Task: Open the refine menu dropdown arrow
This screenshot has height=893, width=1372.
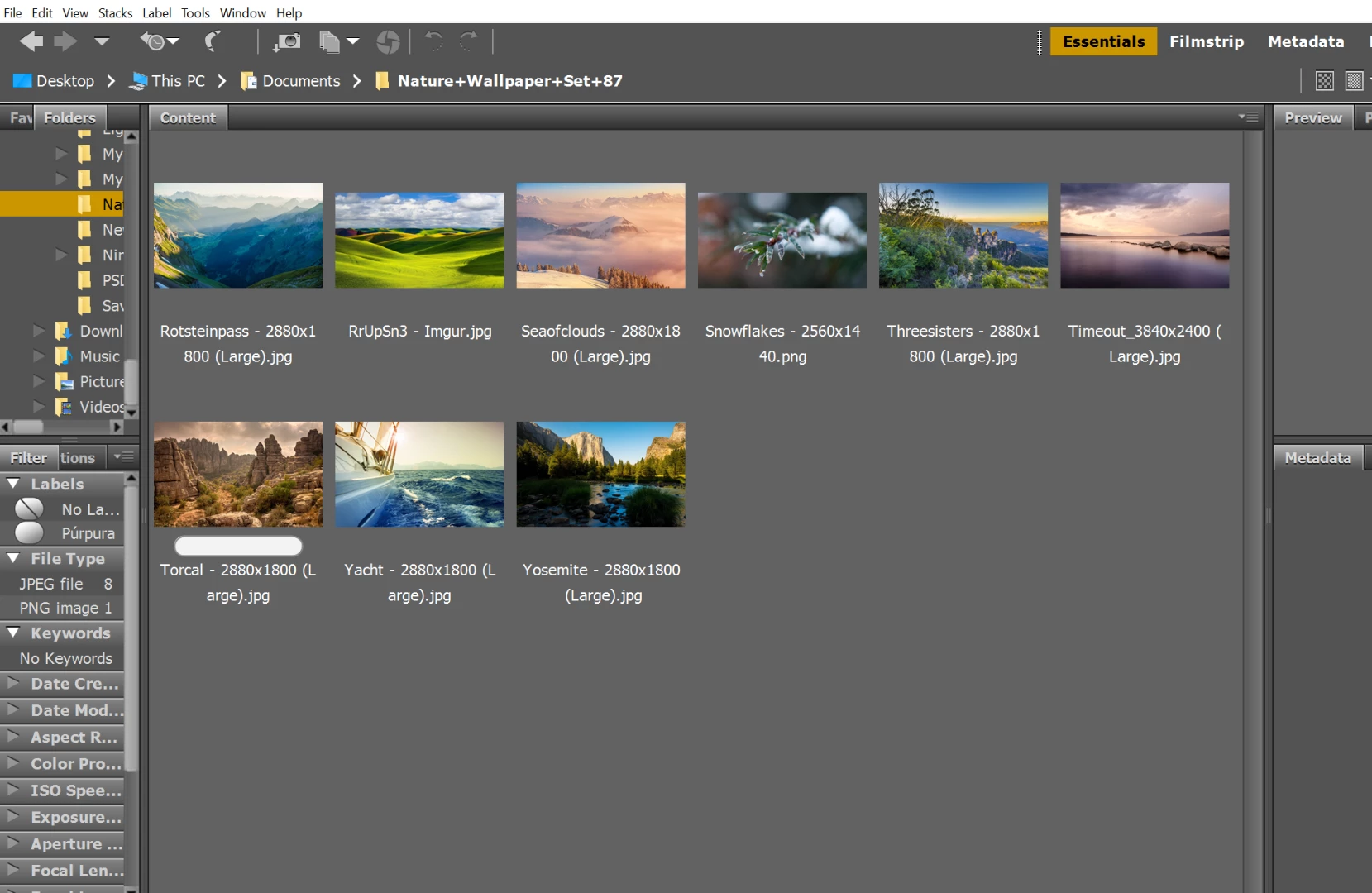Action: point(353,41)
